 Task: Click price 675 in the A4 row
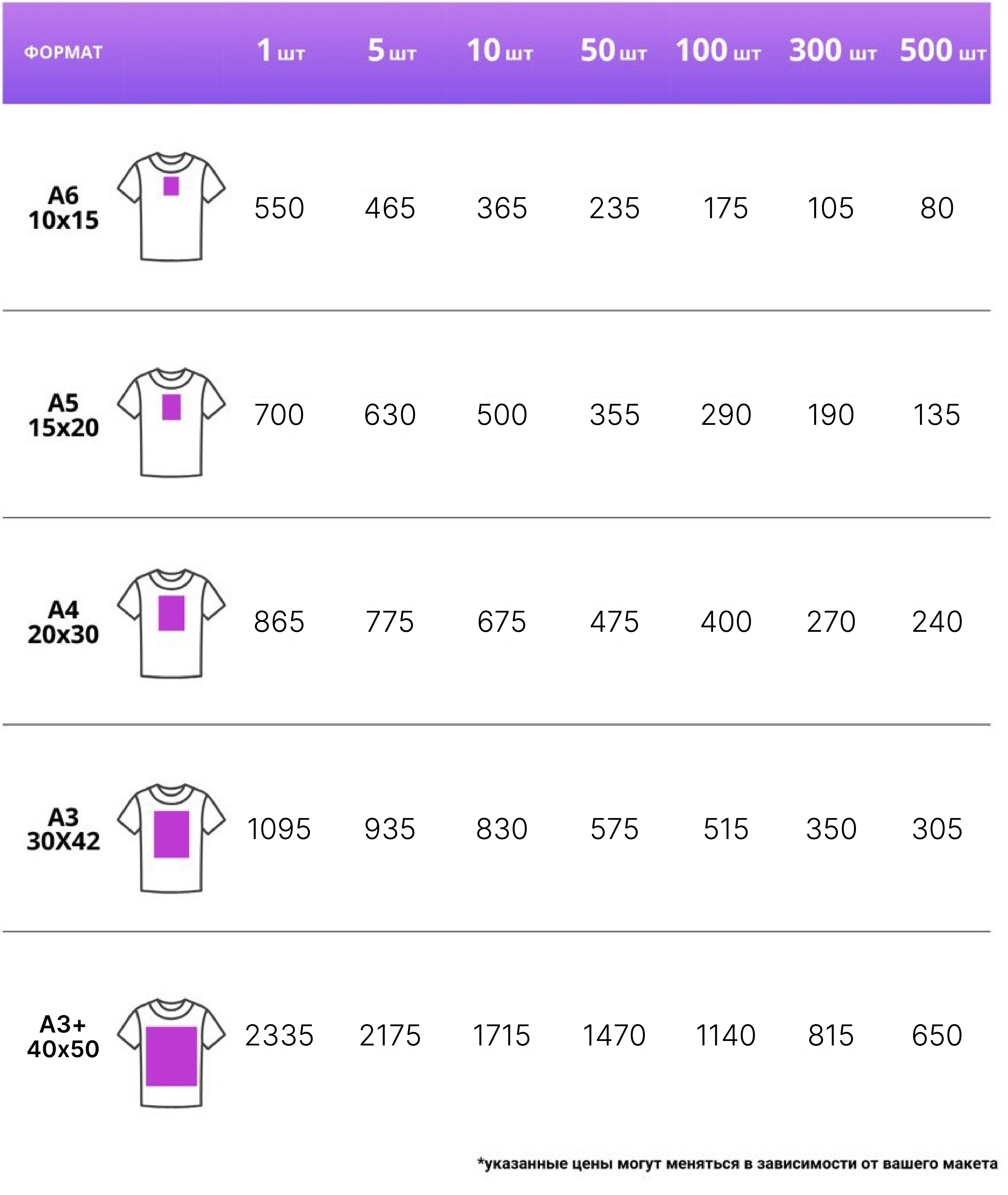(x=502, y=622)
